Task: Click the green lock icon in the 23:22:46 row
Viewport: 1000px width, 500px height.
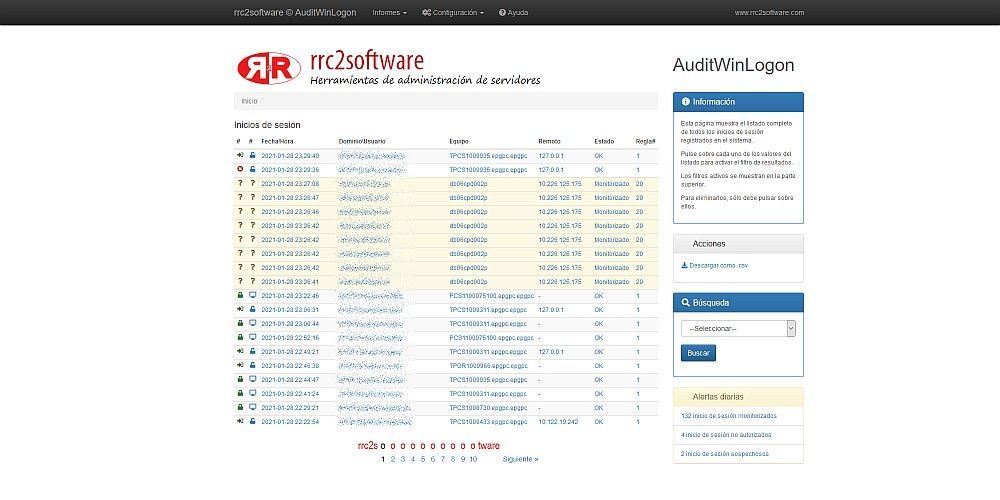Action: click(x=240, y=295)
